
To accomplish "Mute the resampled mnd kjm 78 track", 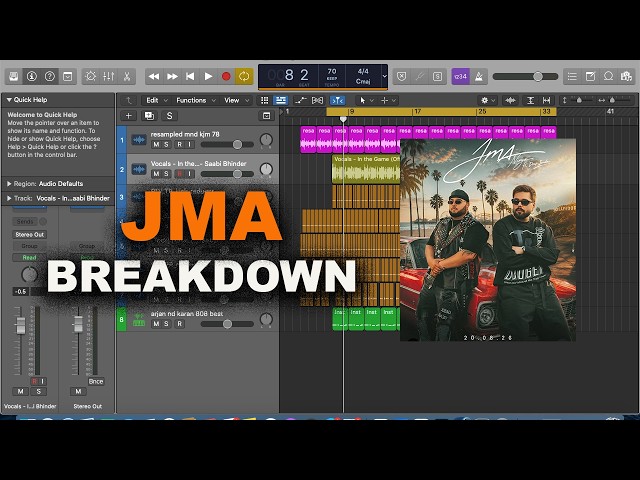I will 156,144.
